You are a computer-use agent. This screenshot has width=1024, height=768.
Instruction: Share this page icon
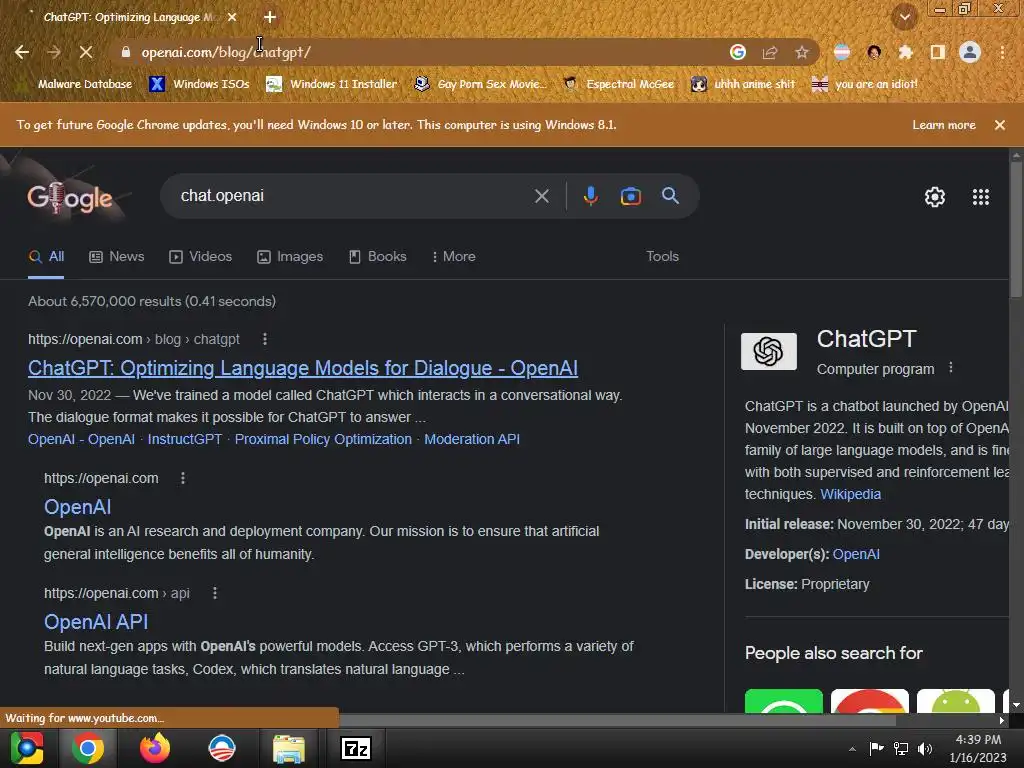click(770, 52)
